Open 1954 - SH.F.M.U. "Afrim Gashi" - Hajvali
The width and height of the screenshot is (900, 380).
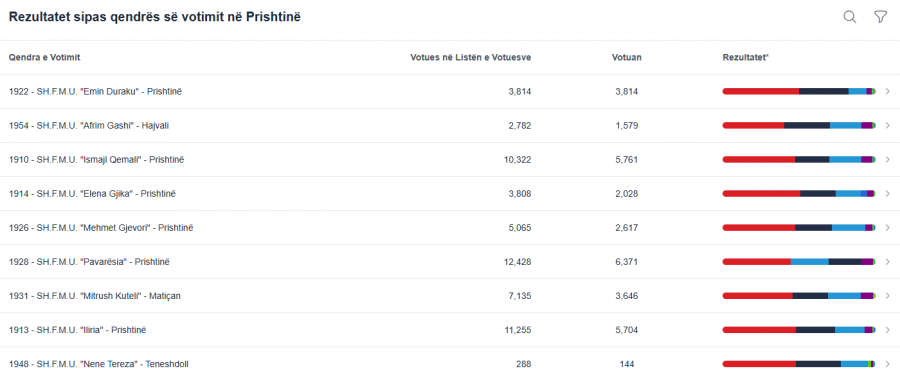pyautogui.click(x=89, y=125)
